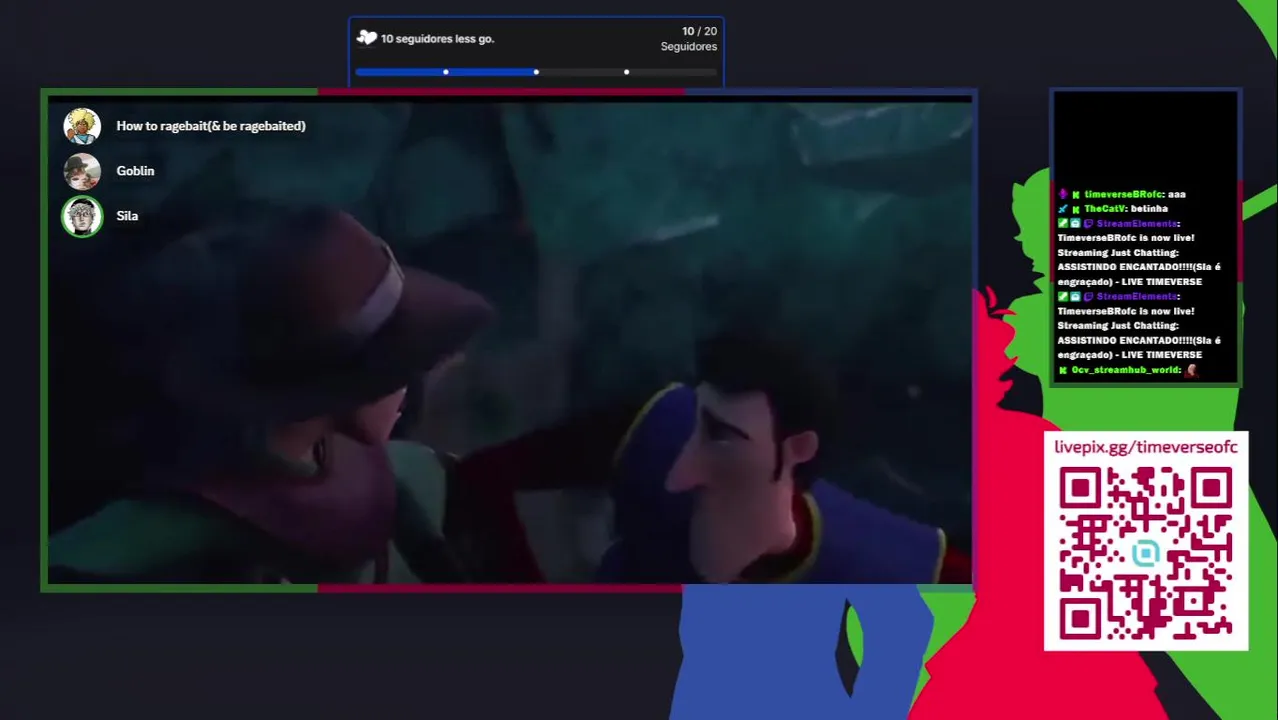1278x720 pixels.
Task: Click the sword moderator badge beside TheCatV
Action: (x=1063, y=209)
